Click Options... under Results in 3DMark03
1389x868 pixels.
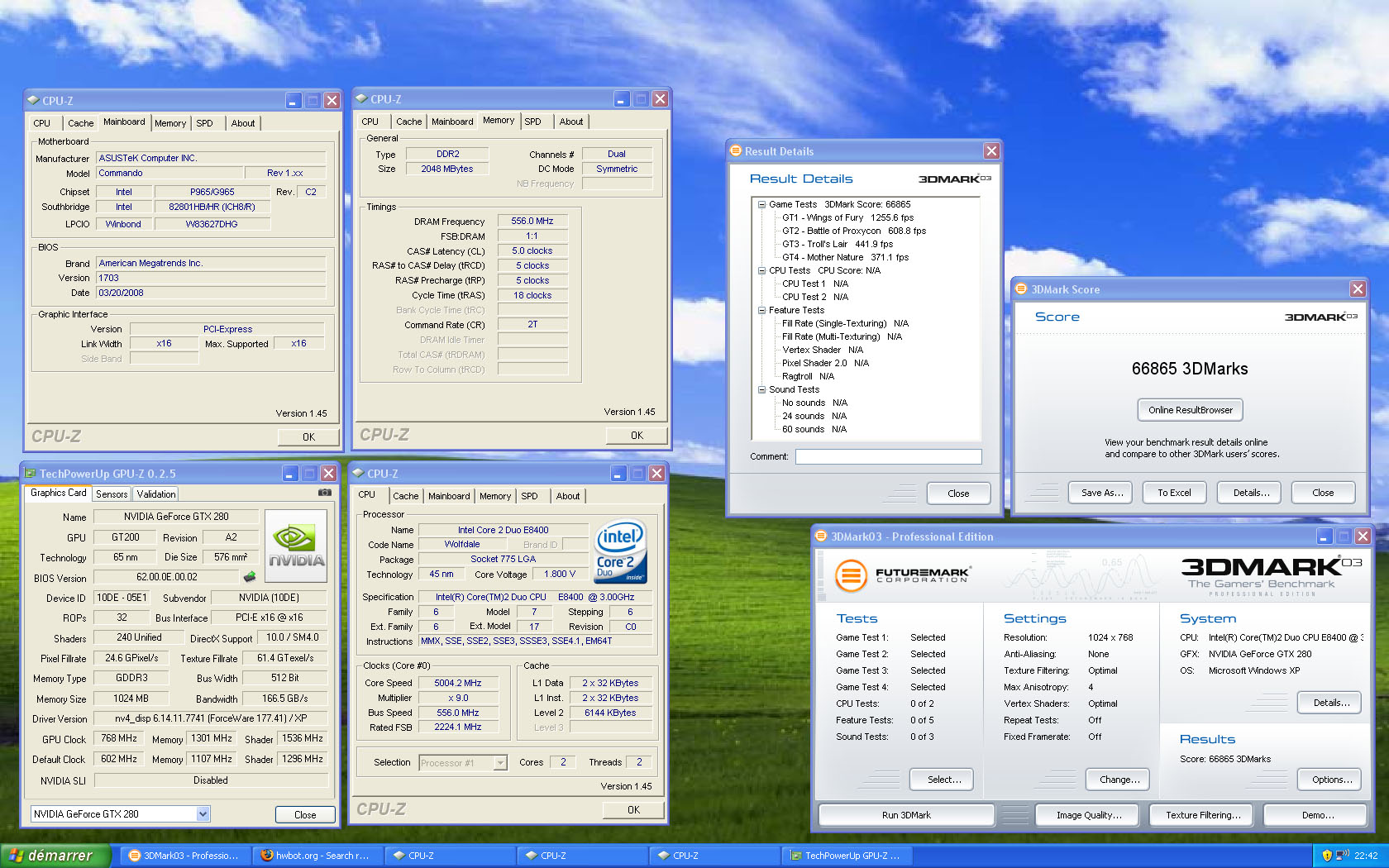pyautogui.click(x=1329, y=780)
